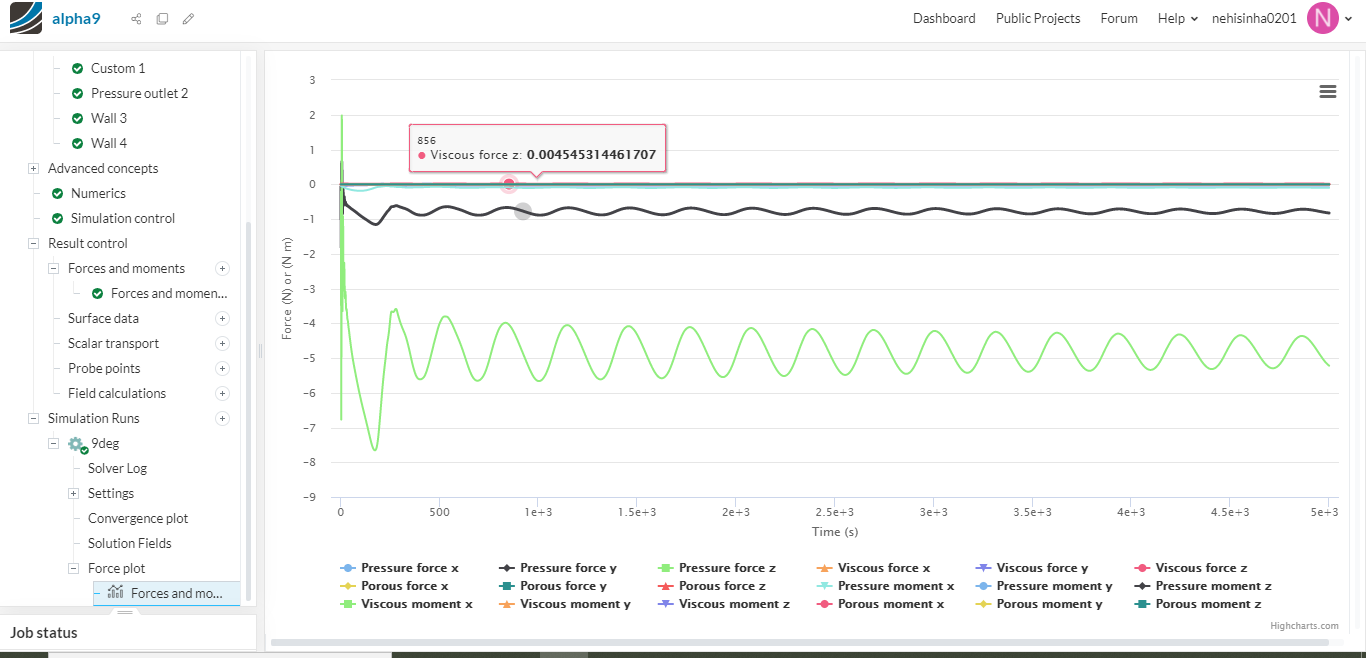The width and height of the screenshot is (1366, 658).
Task: Expand the Settings node under 9deg
Action: 73,493
